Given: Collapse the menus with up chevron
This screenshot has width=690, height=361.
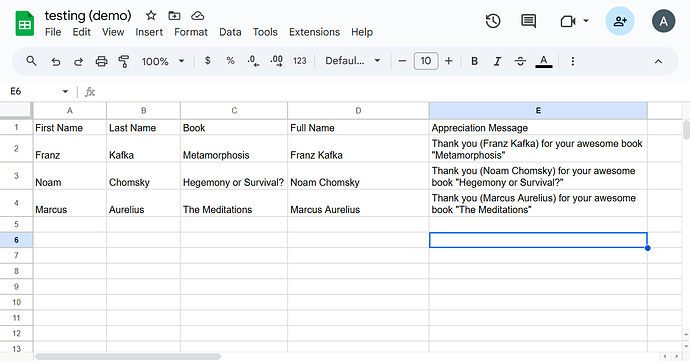Looking at the screenshot, I should tap(658, 61).
